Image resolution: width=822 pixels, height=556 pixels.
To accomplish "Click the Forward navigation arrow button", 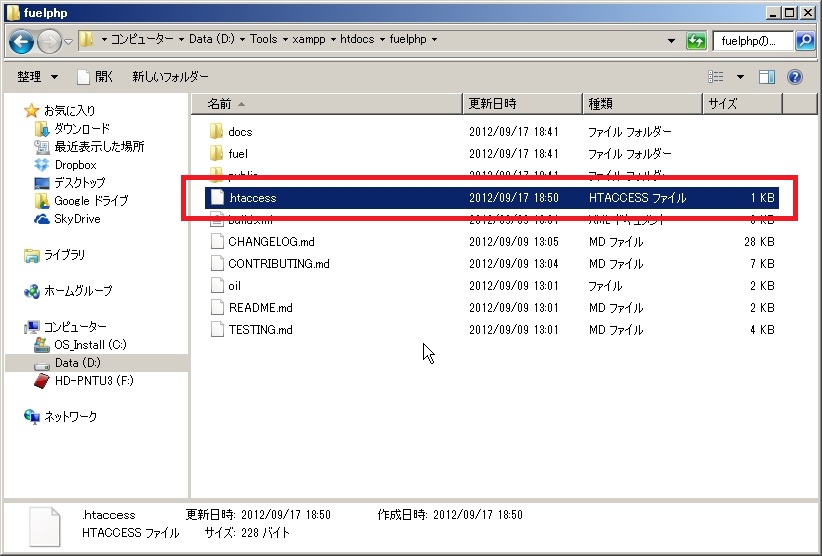I will pos(49,41).
